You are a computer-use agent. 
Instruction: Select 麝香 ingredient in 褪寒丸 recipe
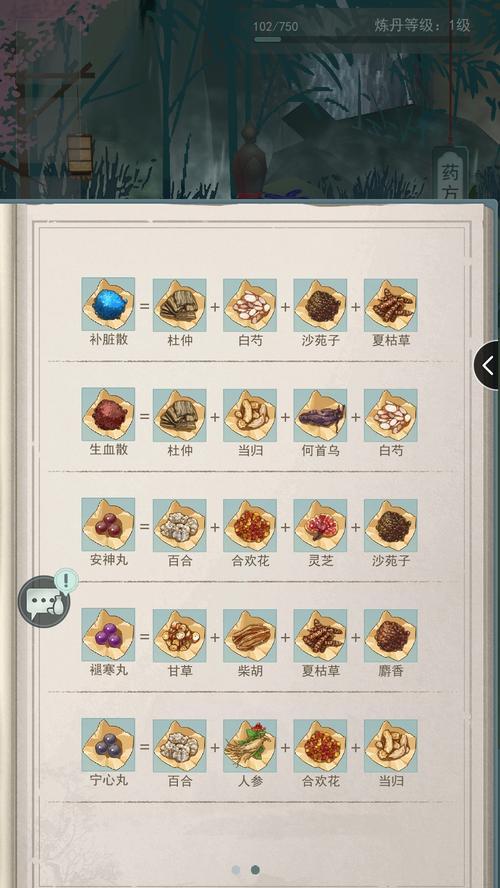[x=391, y=636]
